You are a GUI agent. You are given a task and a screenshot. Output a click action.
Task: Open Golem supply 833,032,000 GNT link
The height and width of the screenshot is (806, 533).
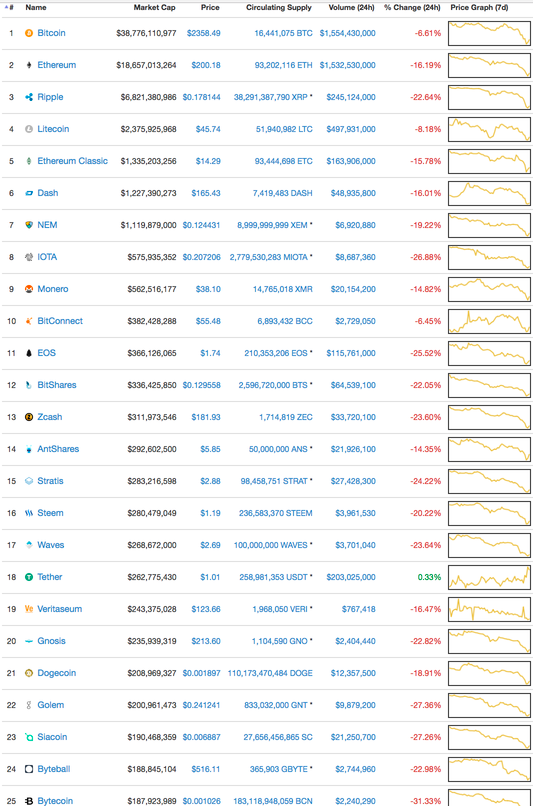point(275,705)
